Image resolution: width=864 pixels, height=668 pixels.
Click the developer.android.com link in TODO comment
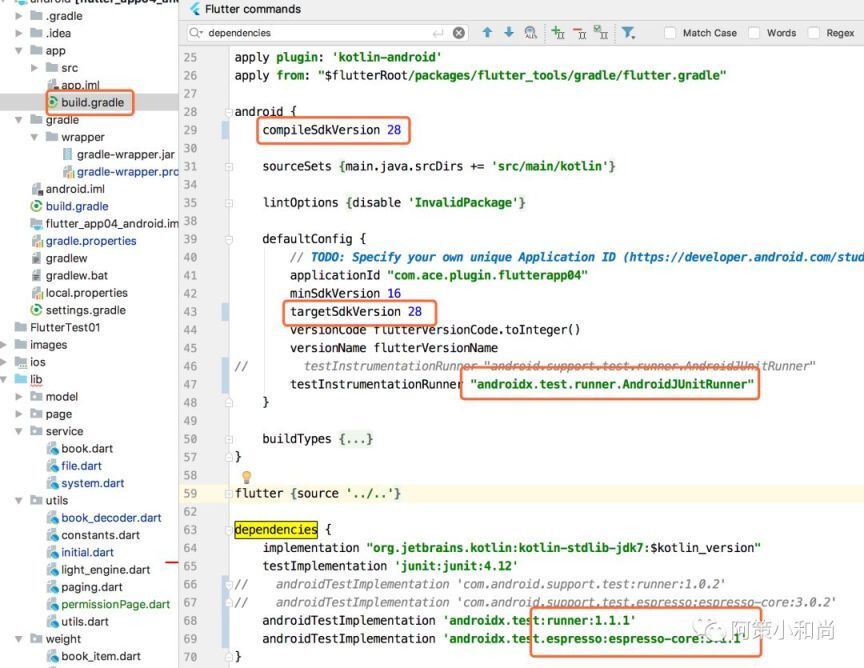point(746,257)
